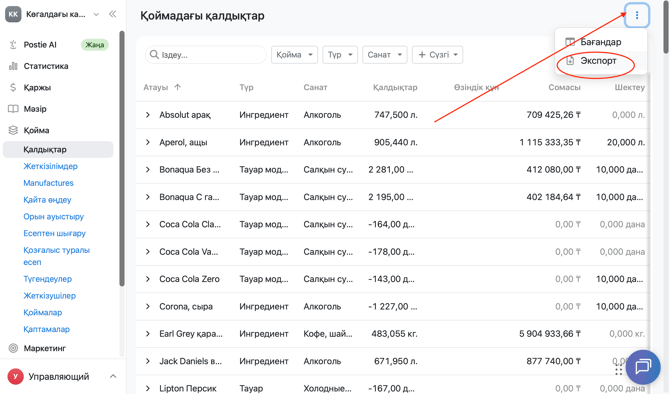This screenshot has width=670, height=394.
Task: Open the Жеткізілімдер link
Action: (50, 166)
